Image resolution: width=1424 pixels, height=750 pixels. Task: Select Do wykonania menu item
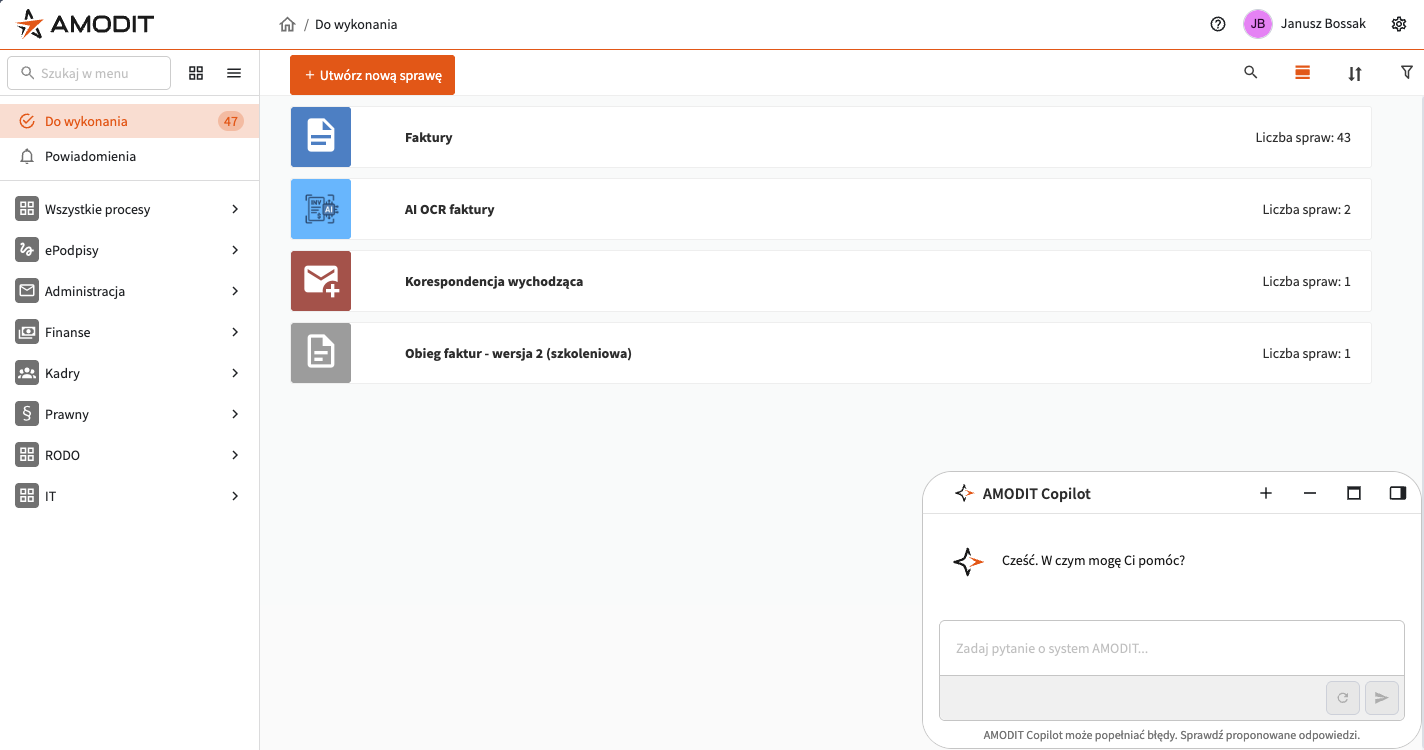click(86, 121)
